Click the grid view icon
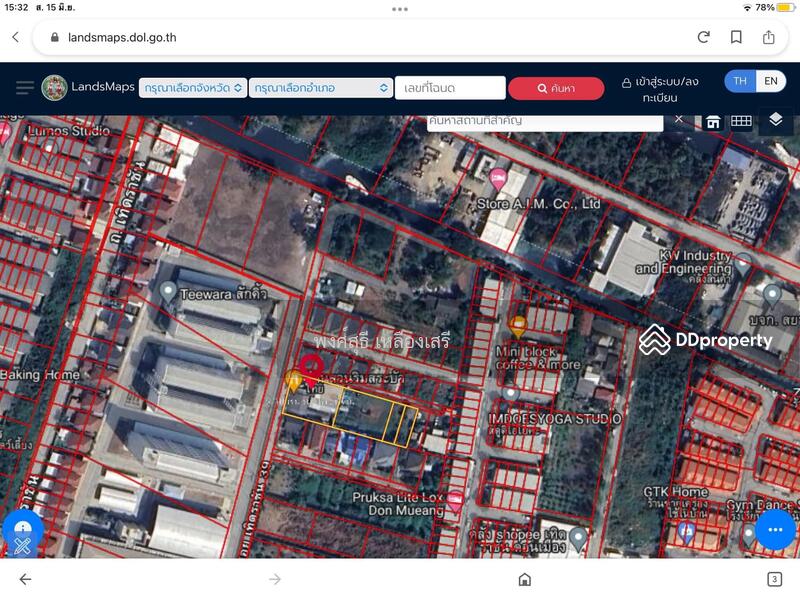This screenshot has width=800, height=600. (741, 121)
